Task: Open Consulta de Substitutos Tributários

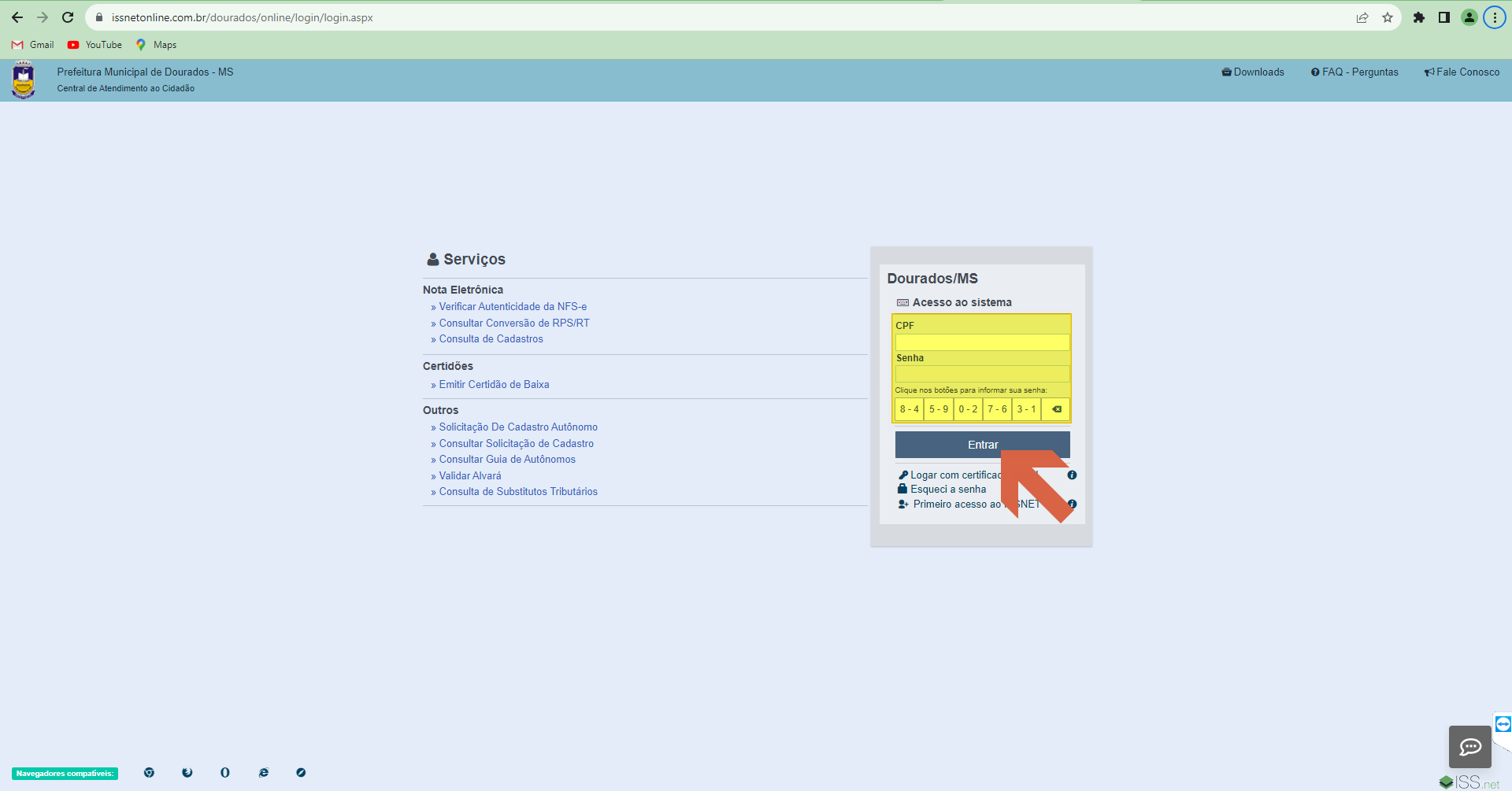Action: (518, 492)
